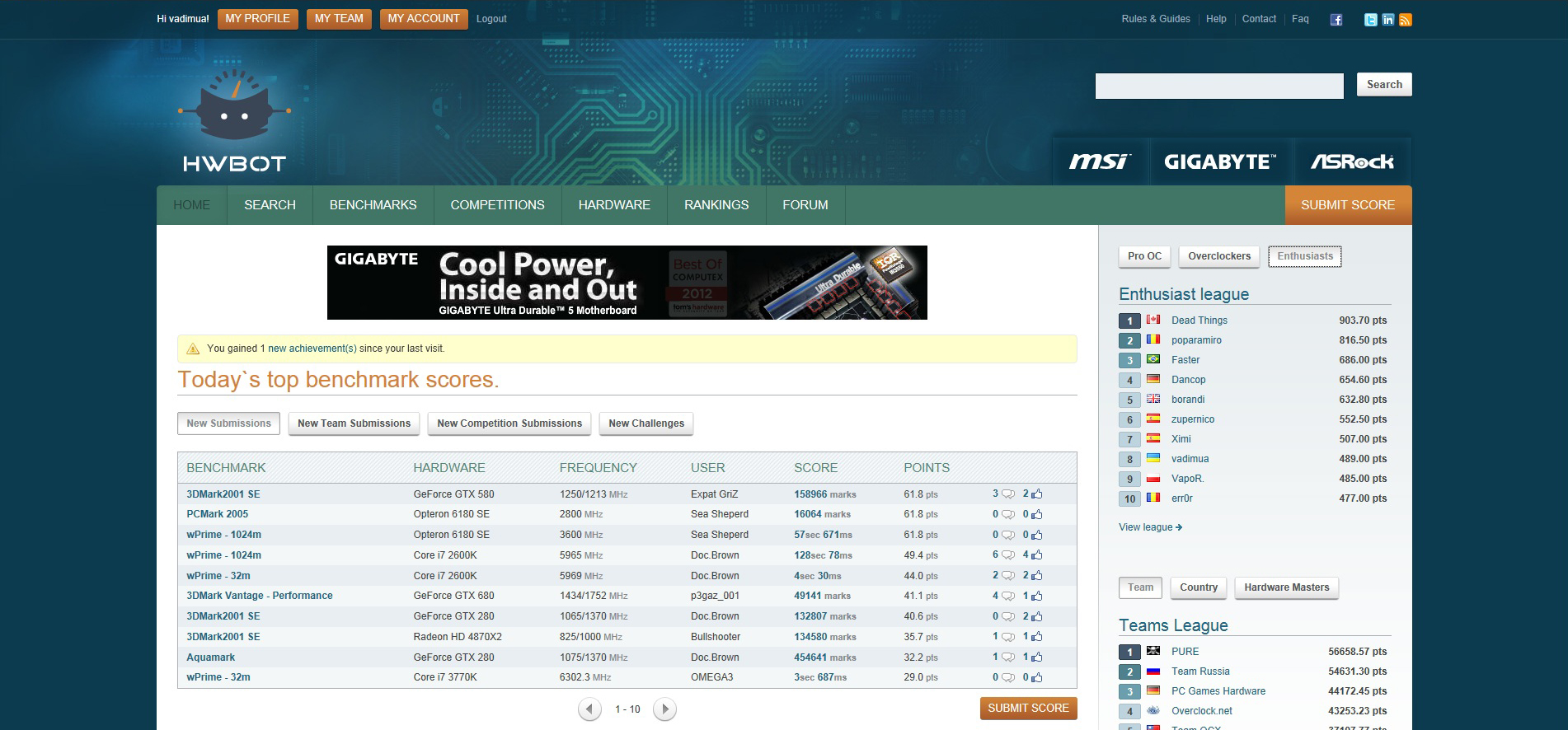Click SUBMIT SCORE below the table
This screenshot has width=1568, height=730.
1028,709
